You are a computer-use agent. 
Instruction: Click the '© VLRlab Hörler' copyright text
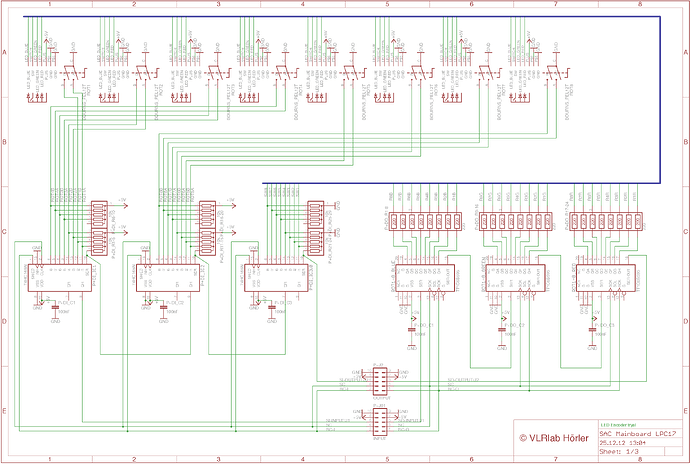pos(554,438)
